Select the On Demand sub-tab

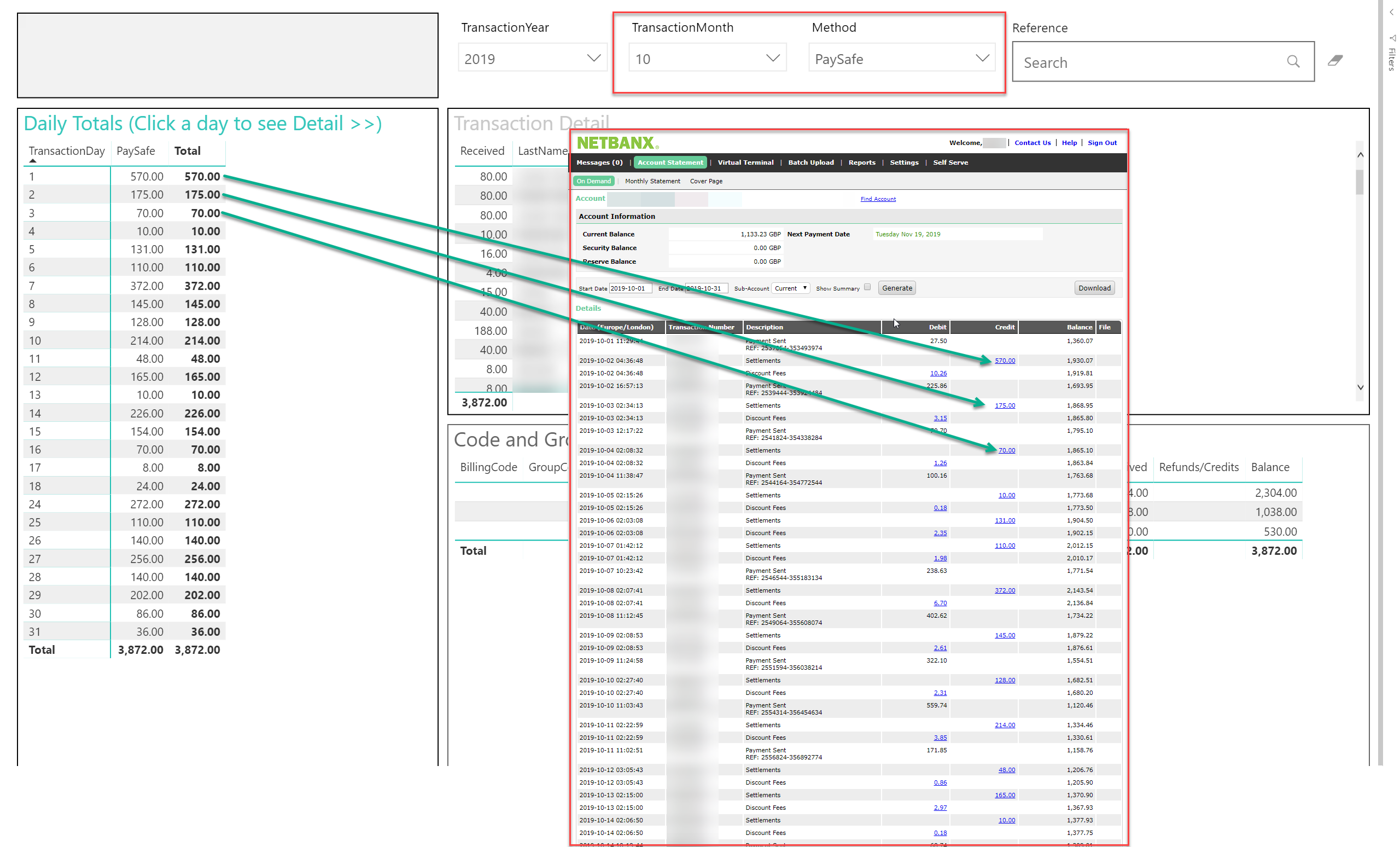pyautogui.click(x=593, y=181)
